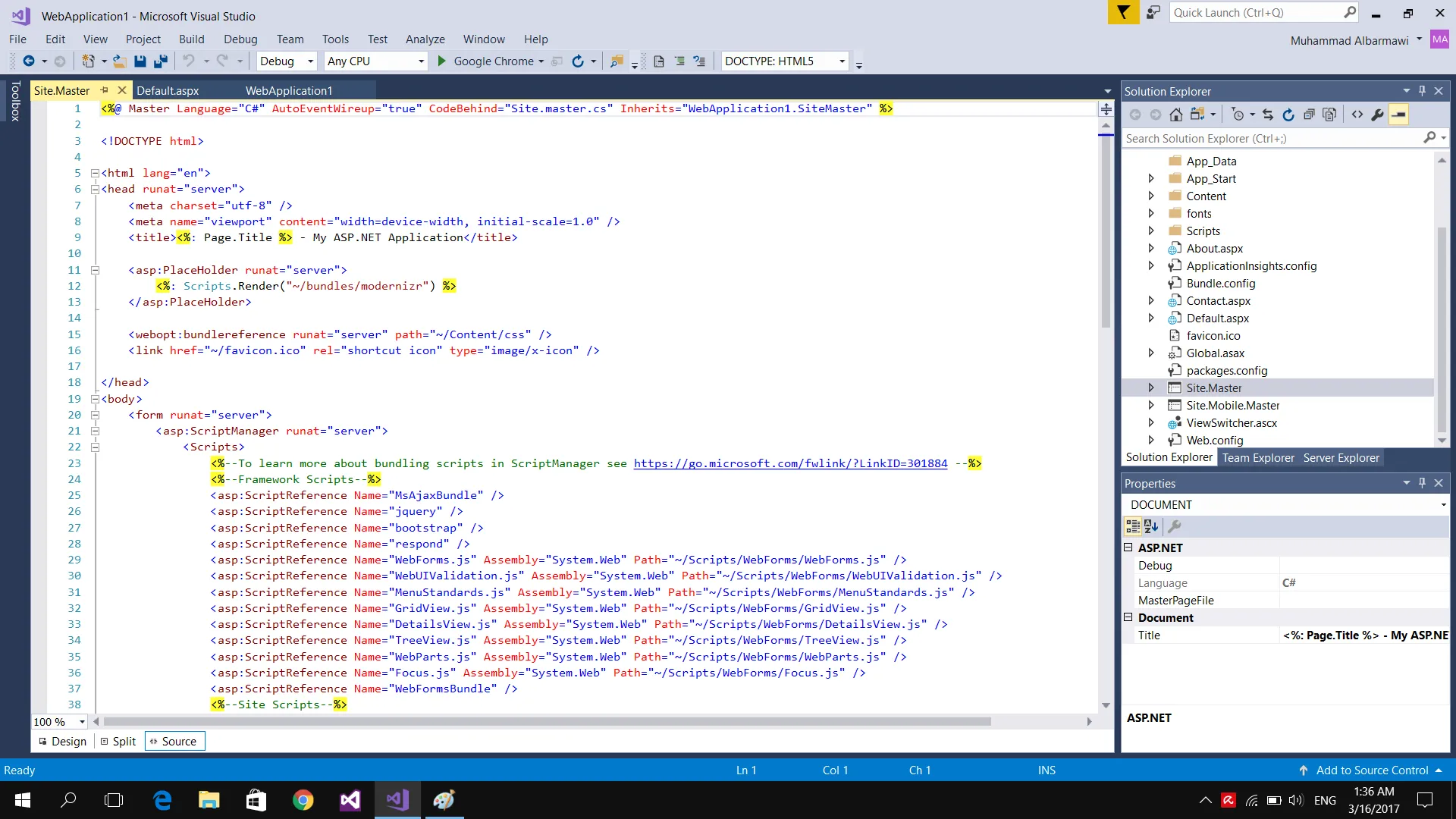Click Home icon in Solution Explorer
The image size is (1456, 819).
point(1175,115)
